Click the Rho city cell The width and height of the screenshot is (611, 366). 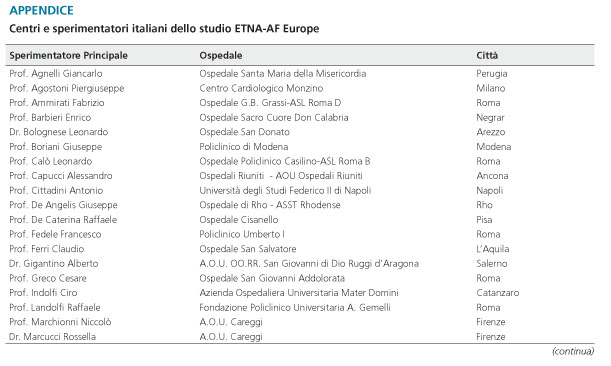(x=484, y=205)
